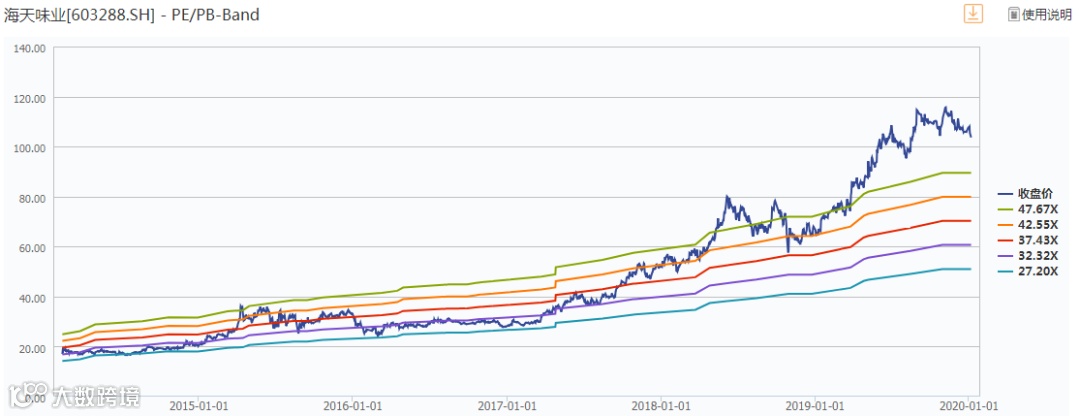The height and width of the screenshot is (416, 1080).
Task: Toggle the 27.20X legend series
Action: [1026, 271]
